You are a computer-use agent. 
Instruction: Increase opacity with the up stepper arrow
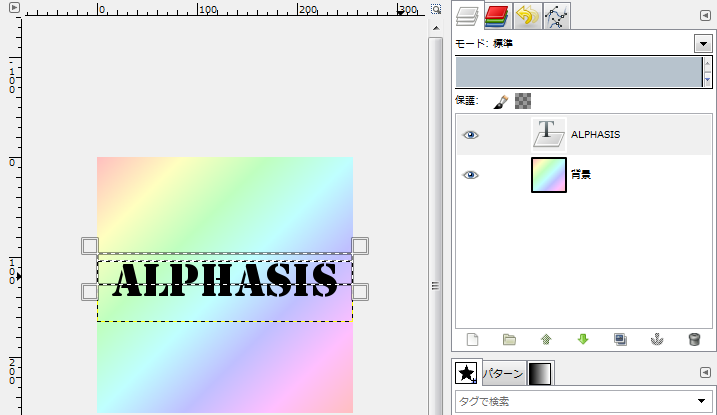click(707, 63)
